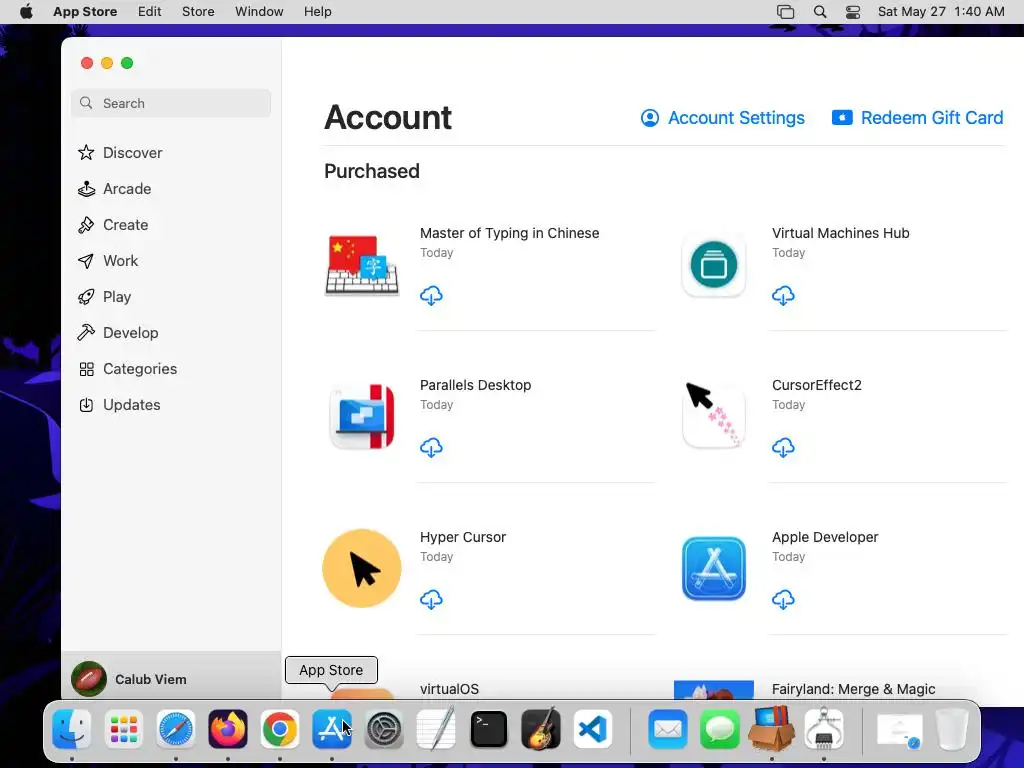Click the Stage Manager icon in menu bar

click(x=786, y=12)
